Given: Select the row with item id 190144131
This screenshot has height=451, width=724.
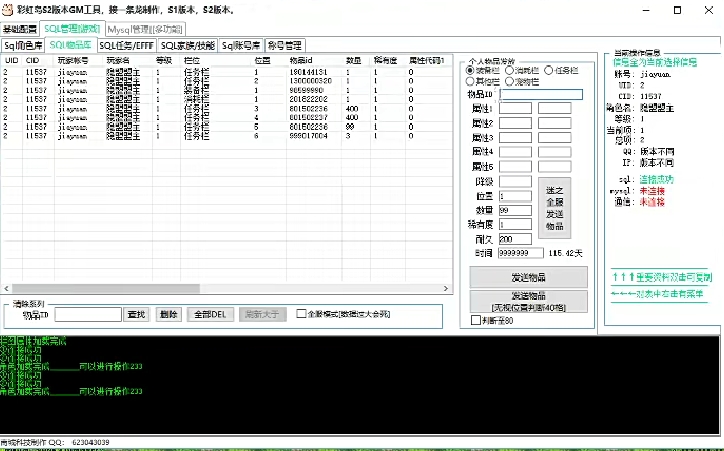Looking at the screenshot, I should click(x=226, y=72).
